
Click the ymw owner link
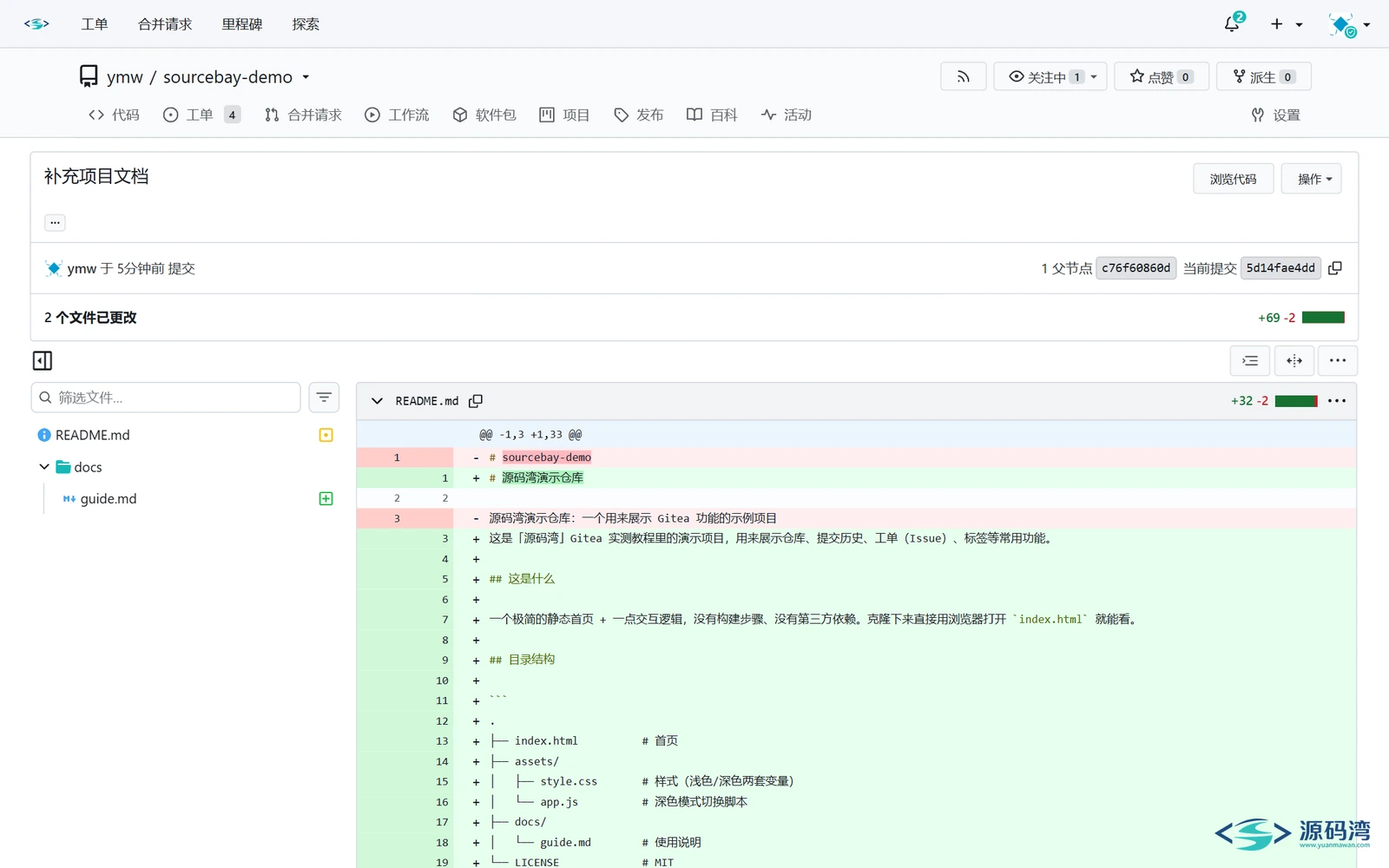125,77
